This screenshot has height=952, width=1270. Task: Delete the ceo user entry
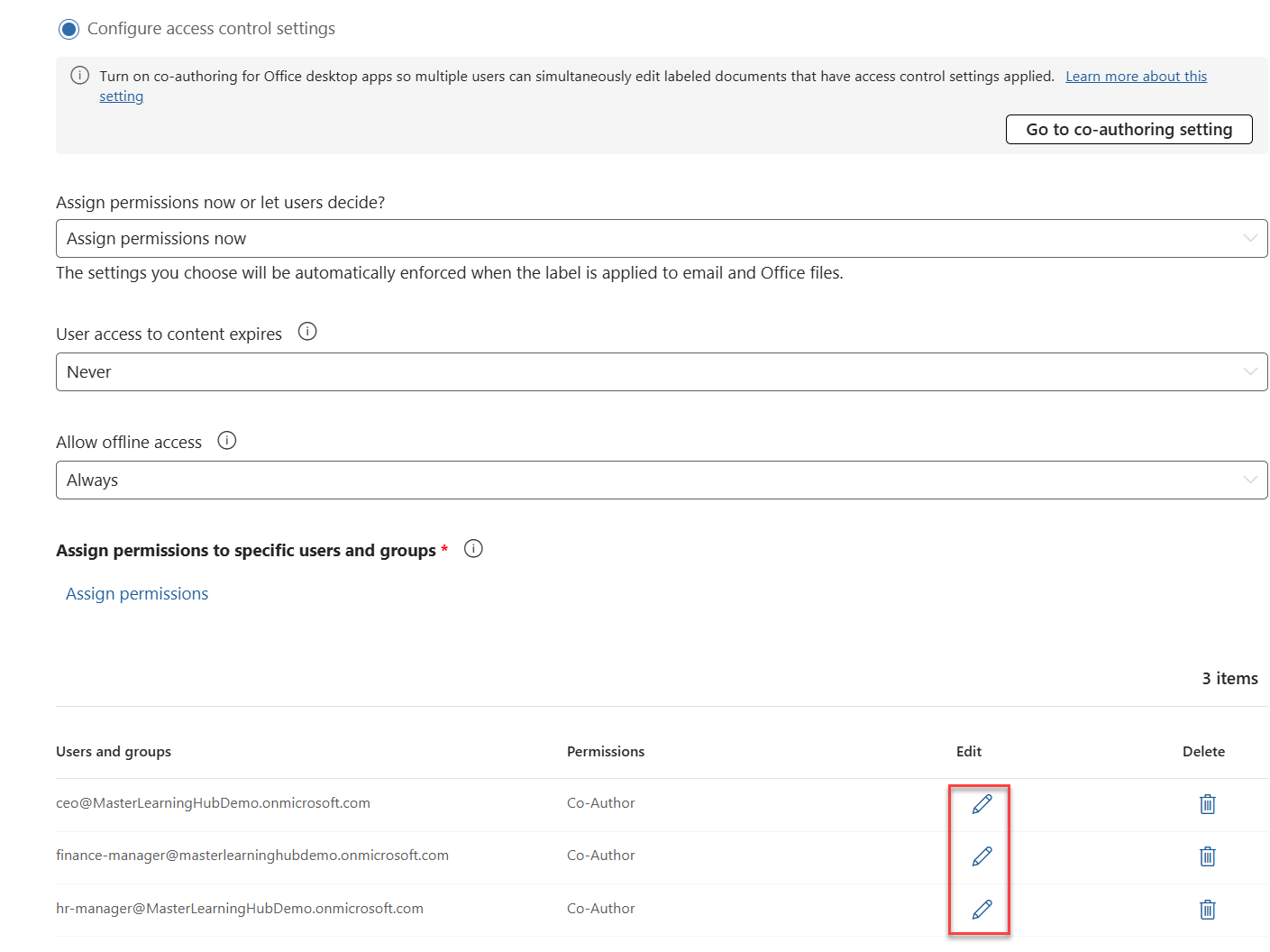point(1207,804)
